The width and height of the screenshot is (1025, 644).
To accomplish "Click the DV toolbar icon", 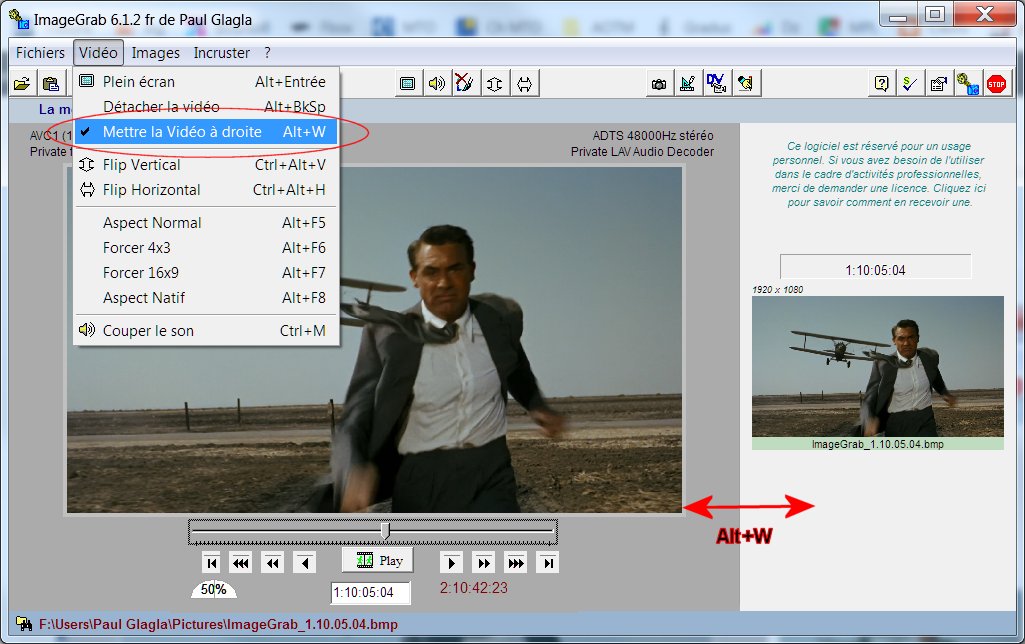I will (x=716, y=85).
